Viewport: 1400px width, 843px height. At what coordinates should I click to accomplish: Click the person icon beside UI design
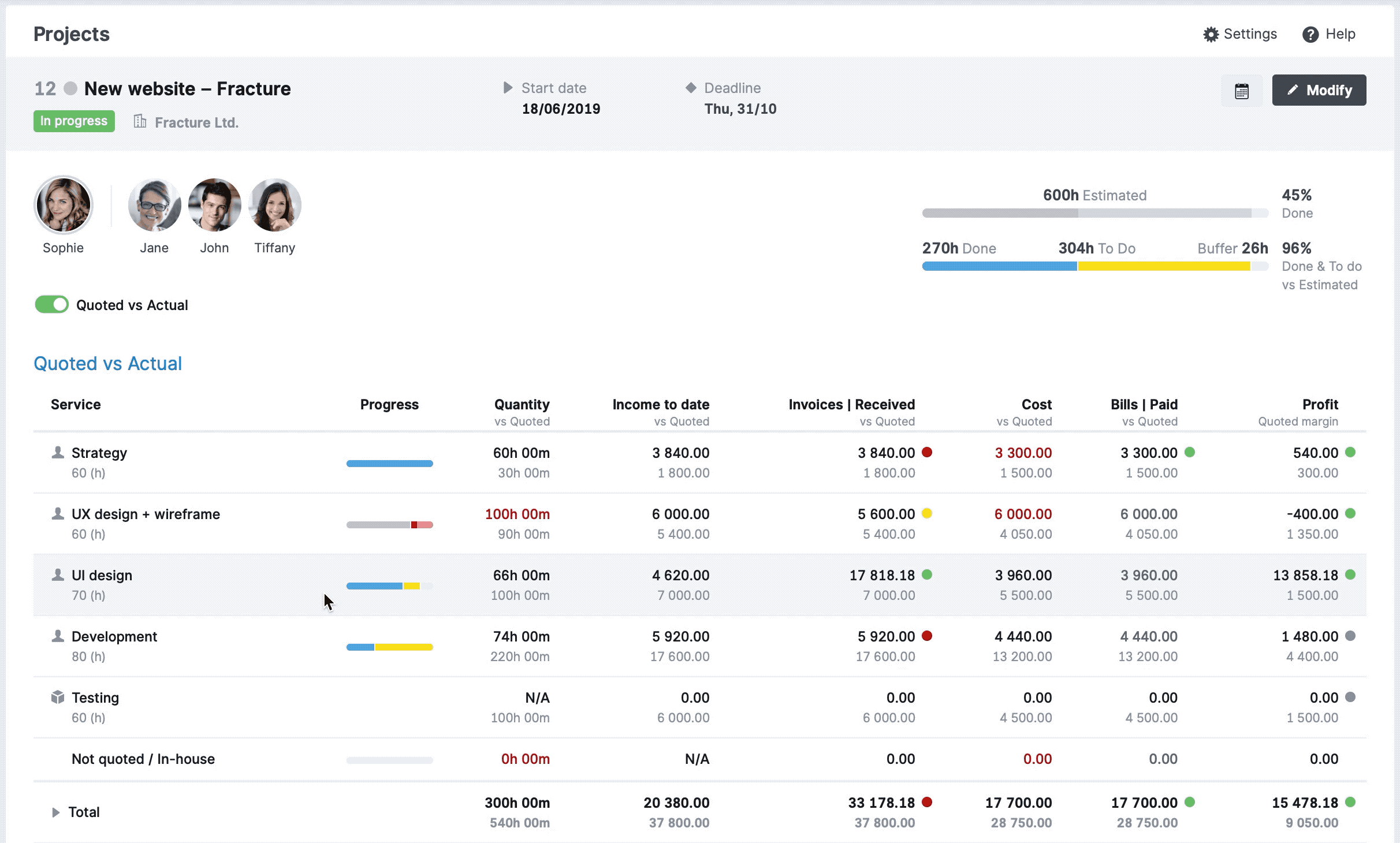58,575
